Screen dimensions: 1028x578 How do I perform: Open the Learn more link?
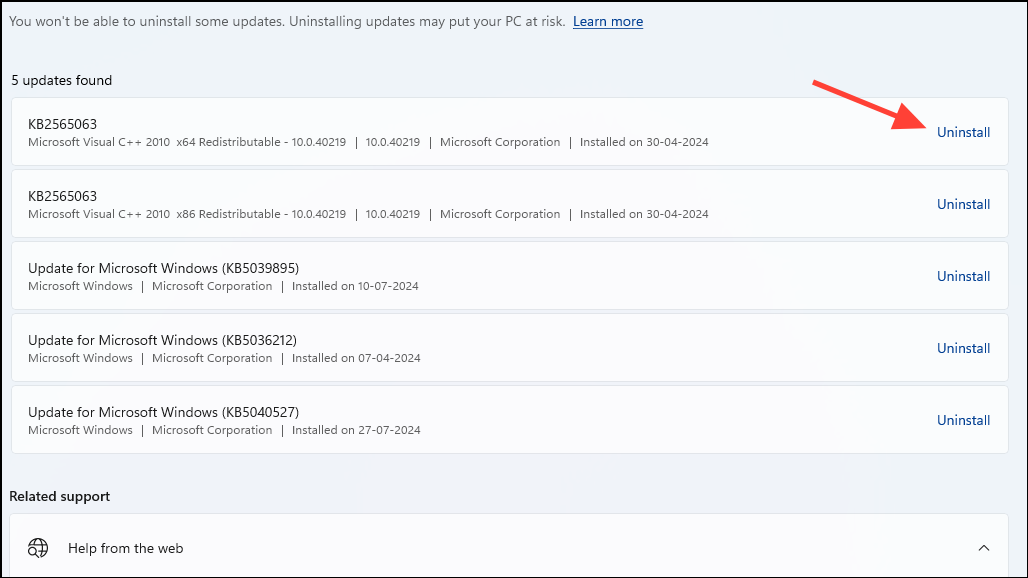click(x=608, y=22)
